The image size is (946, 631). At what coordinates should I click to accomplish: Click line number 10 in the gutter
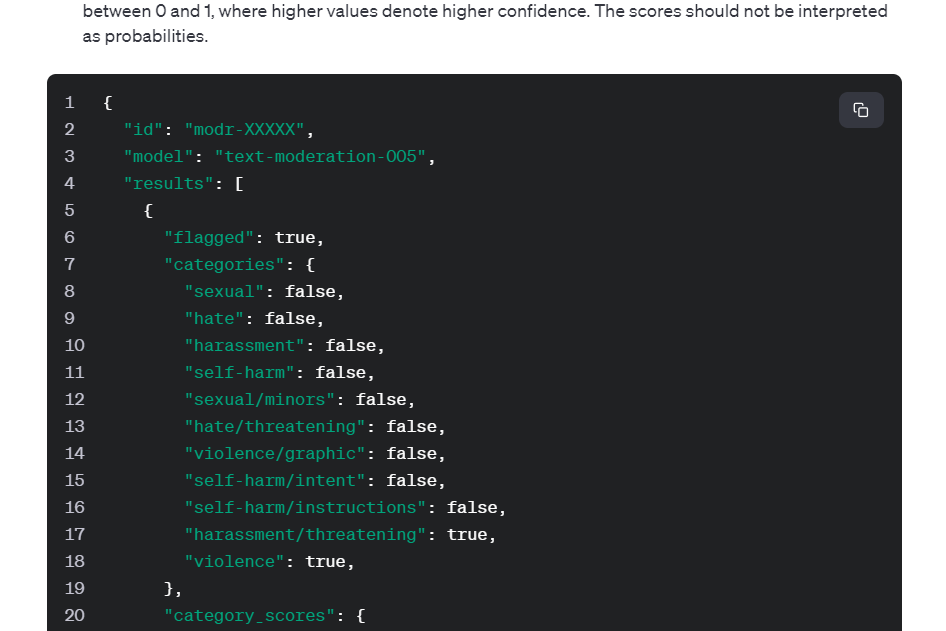[x=74, y=346]
